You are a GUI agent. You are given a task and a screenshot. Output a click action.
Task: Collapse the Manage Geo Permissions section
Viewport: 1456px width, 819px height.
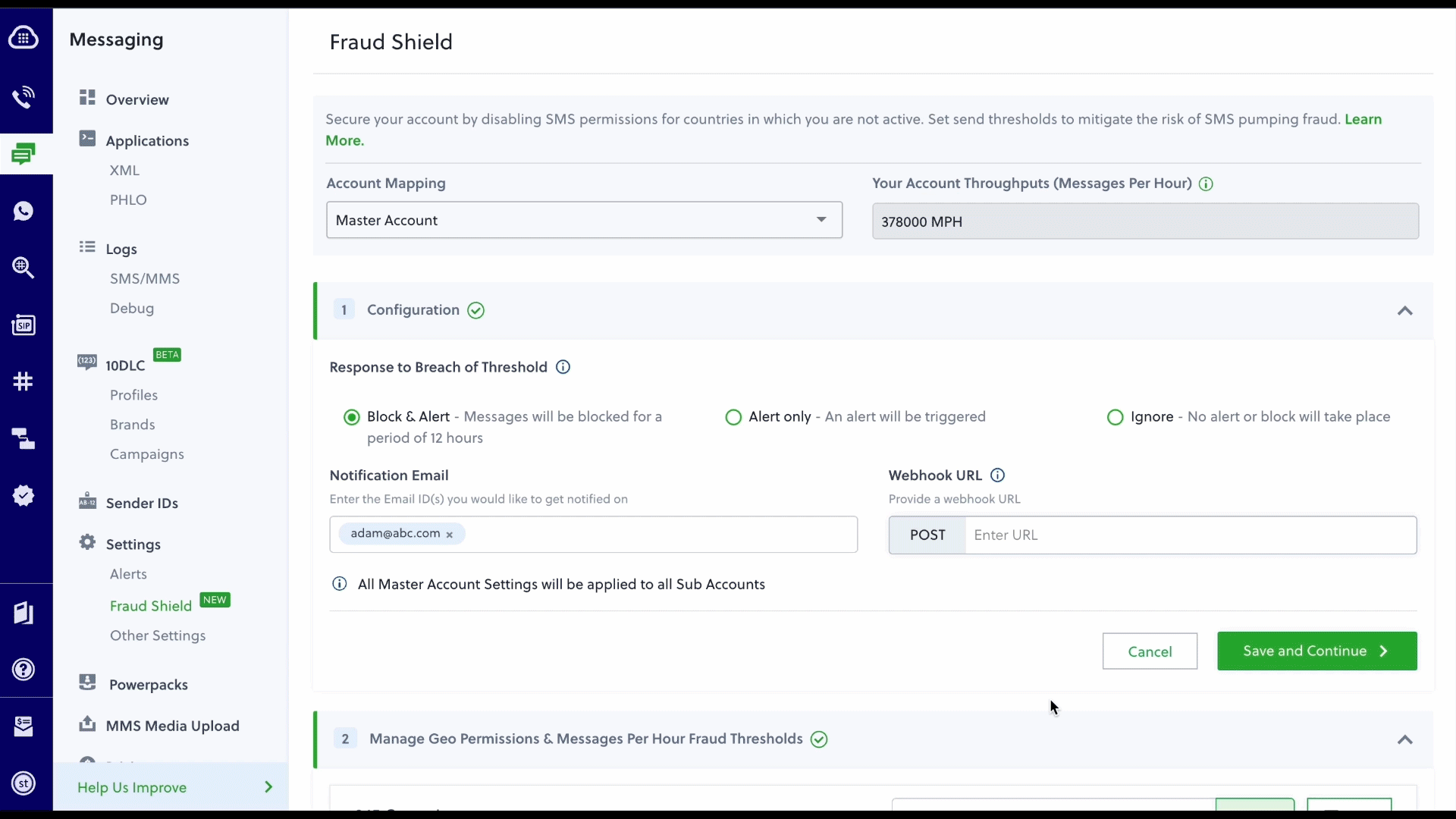[1404, 740]
